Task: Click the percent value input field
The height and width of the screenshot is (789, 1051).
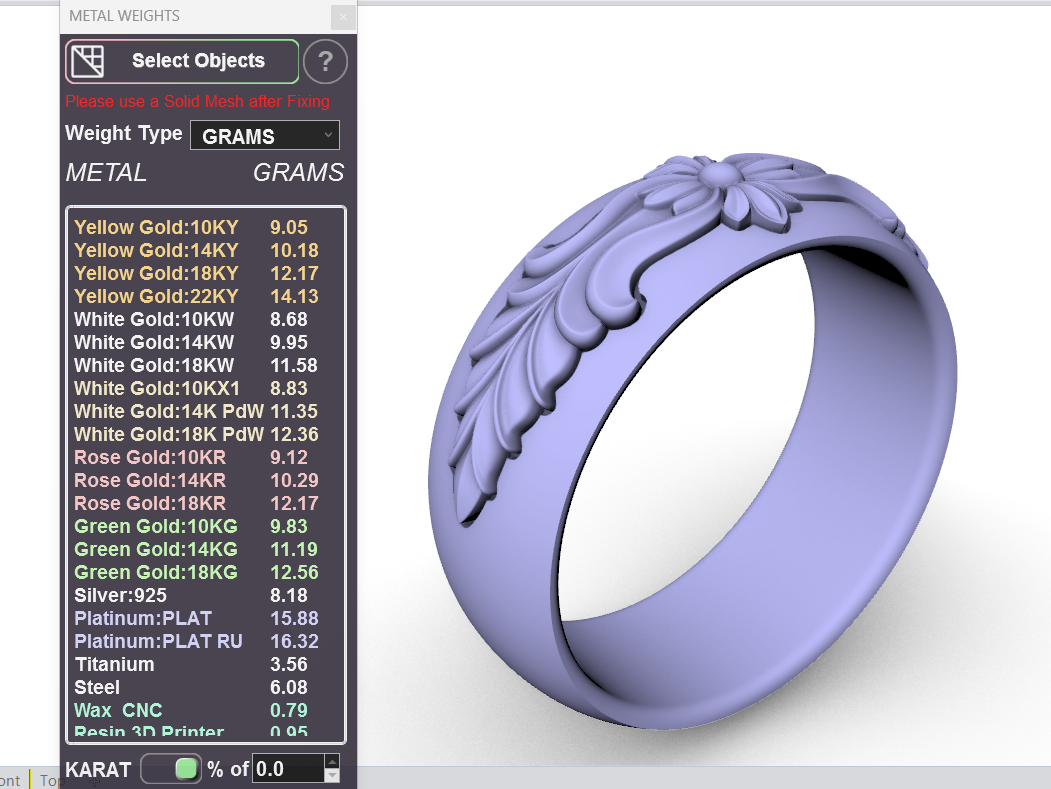Action: (289, 768)
